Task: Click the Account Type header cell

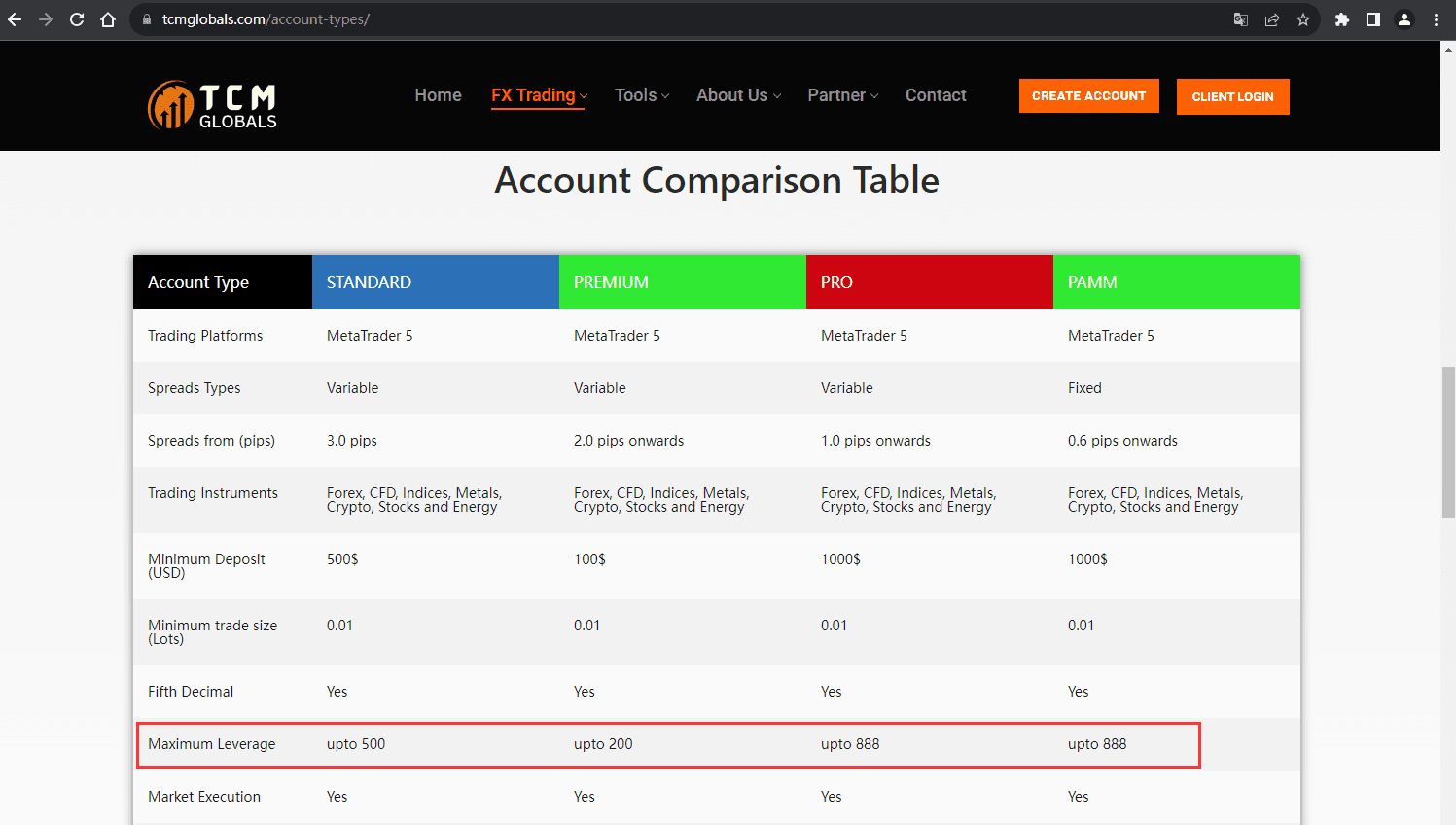Action: 223,282
